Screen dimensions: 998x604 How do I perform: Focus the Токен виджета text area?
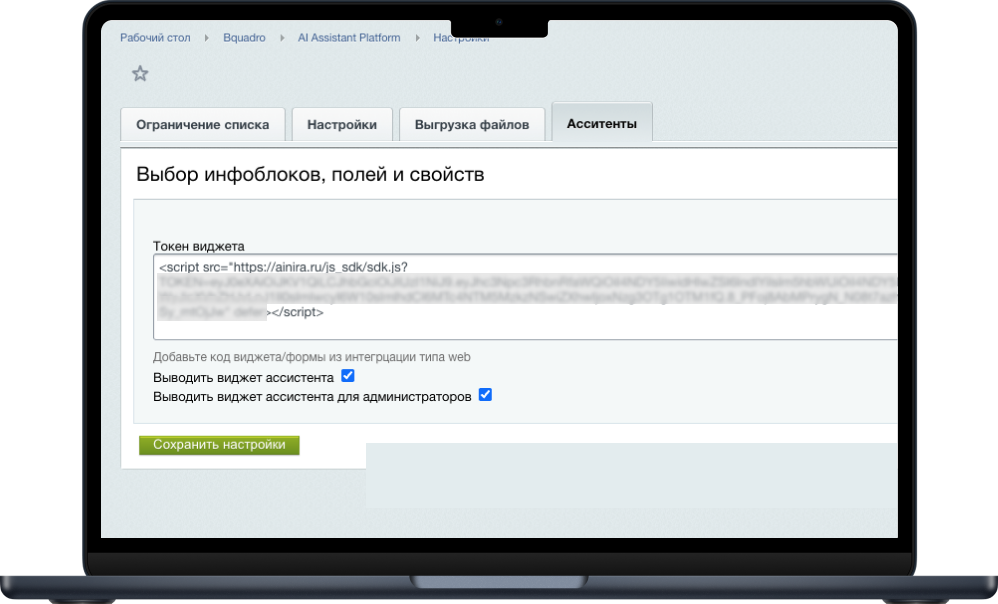coord(525,297)
